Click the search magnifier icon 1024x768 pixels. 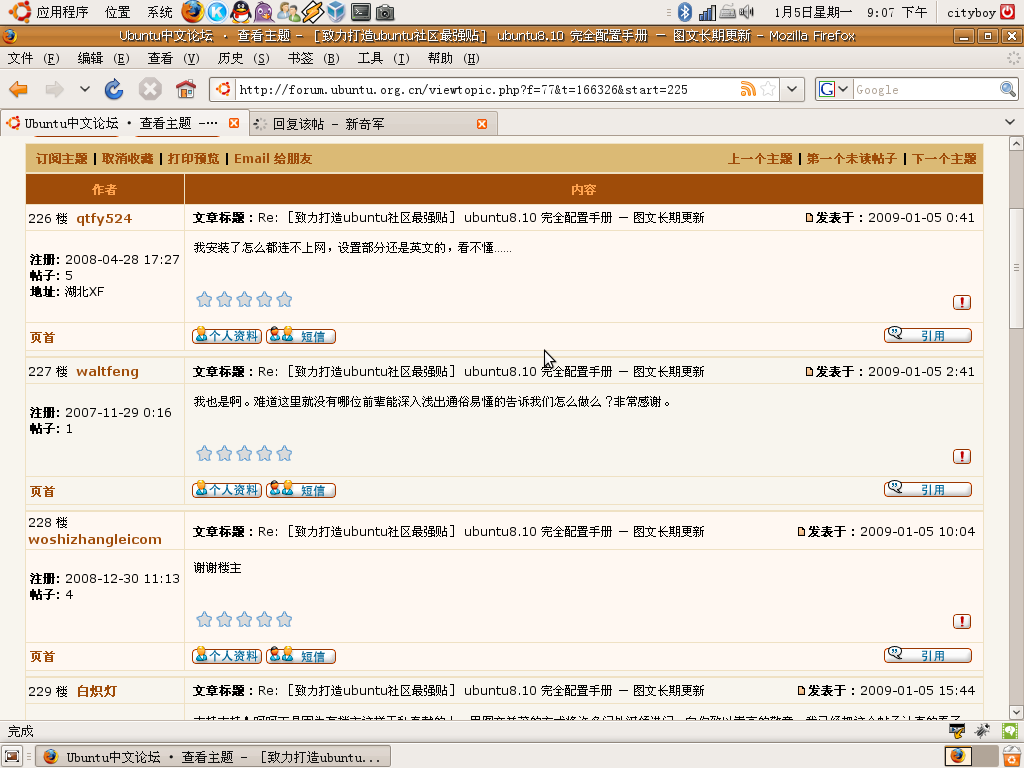coord(1007,89)
